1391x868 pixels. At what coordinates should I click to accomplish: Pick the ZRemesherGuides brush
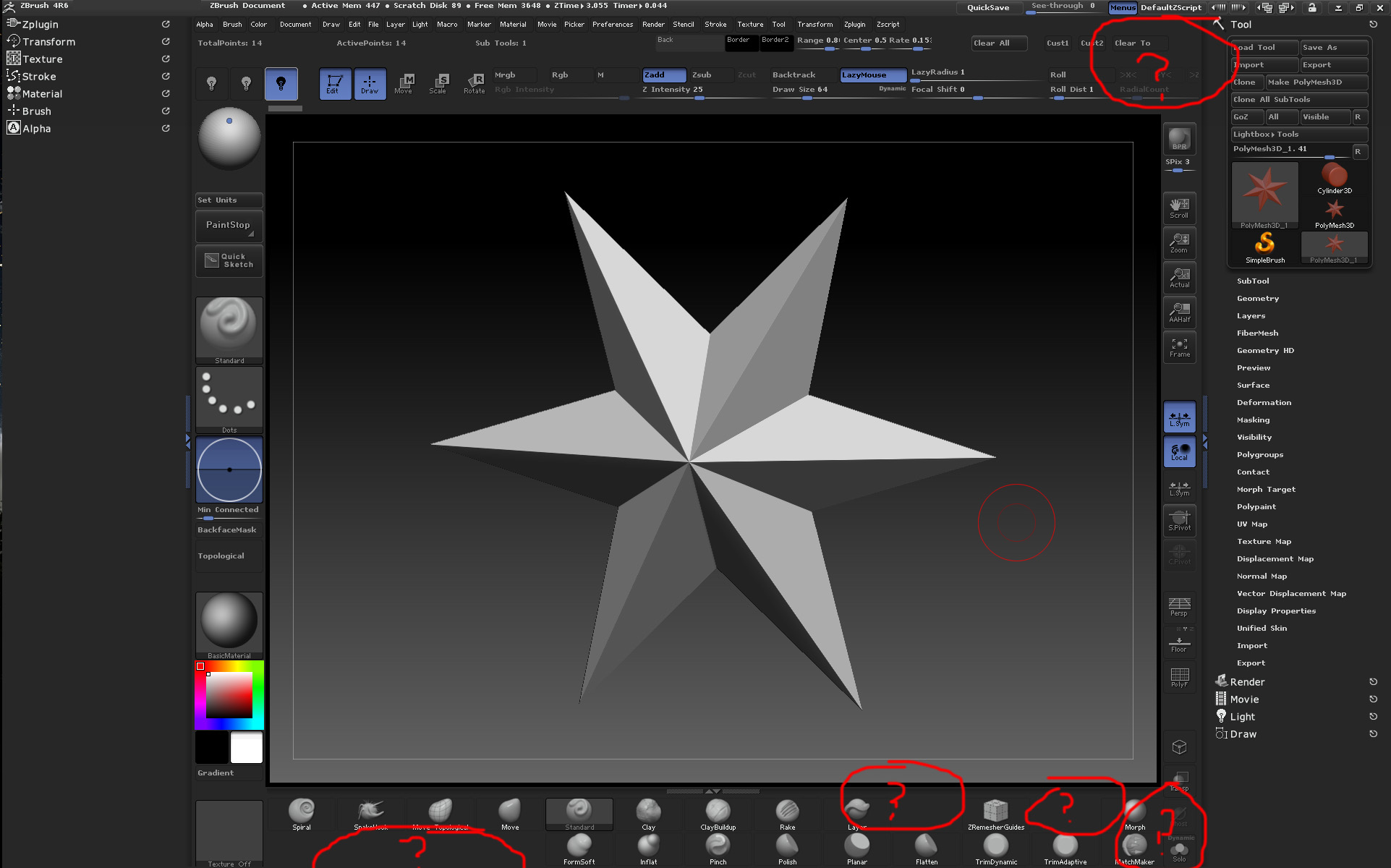pyautogui.click(x=996, y=814)
